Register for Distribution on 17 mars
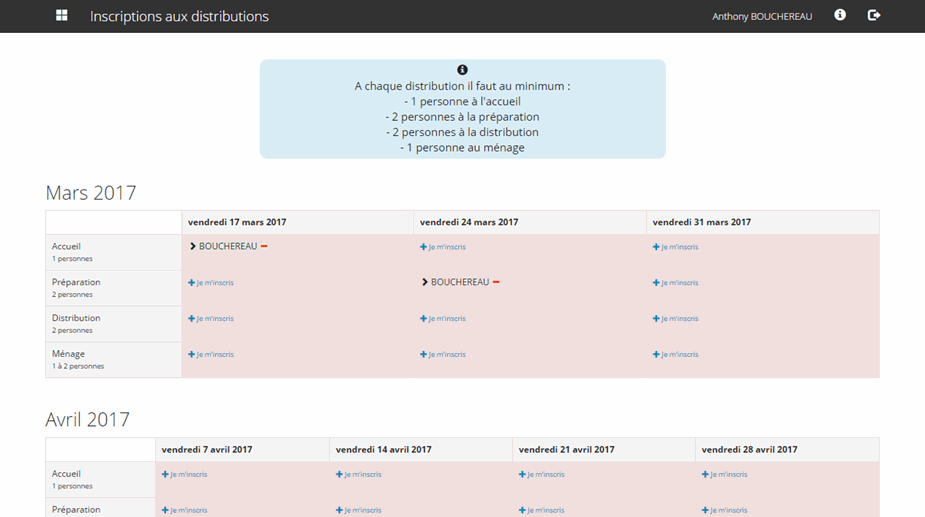The width and height of the screenshot is (925, 517). 211,319
